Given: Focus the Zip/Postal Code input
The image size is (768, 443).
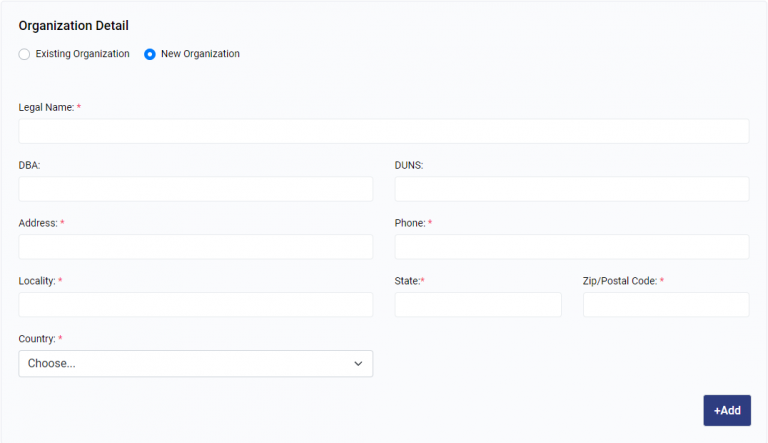Looking at the screenshot, I should coord(665,305).
